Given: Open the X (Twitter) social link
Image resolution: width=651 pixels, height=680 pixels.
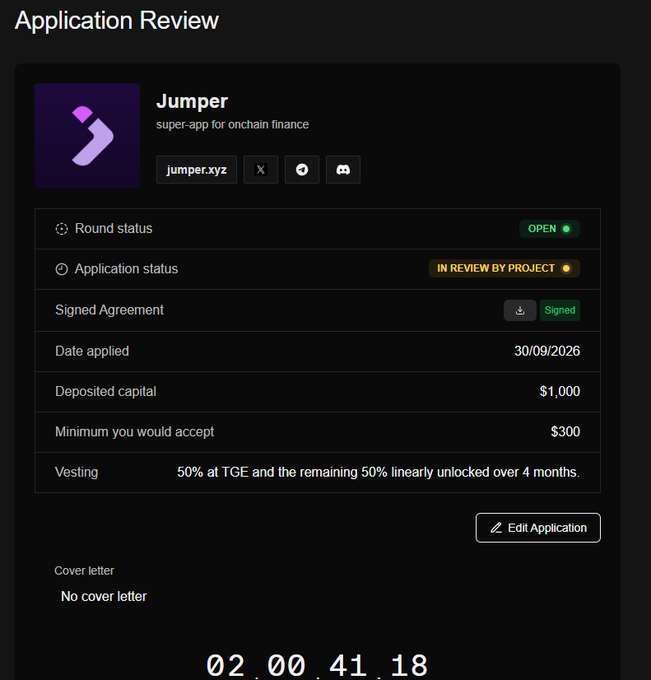Looking at the screenshot, I should (x=261, y=170).
